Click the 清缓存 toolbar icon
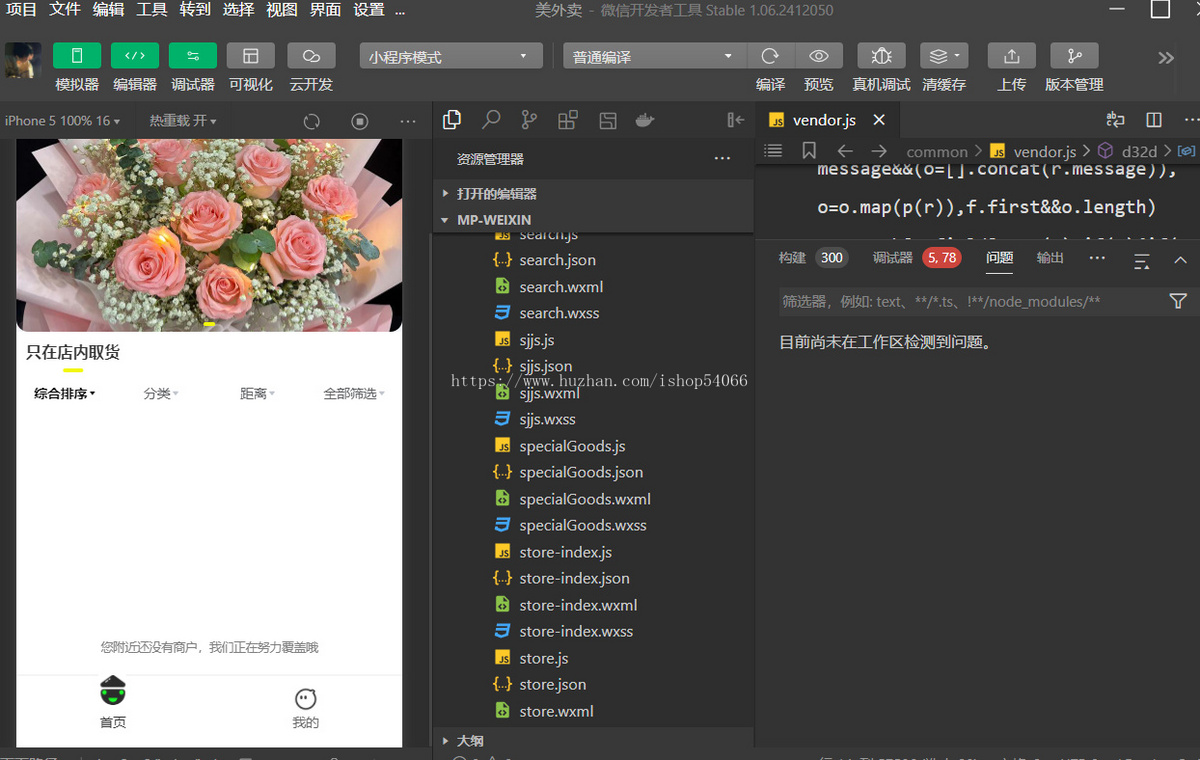The height and width of the screenshot is (760, 1200). 941,55
